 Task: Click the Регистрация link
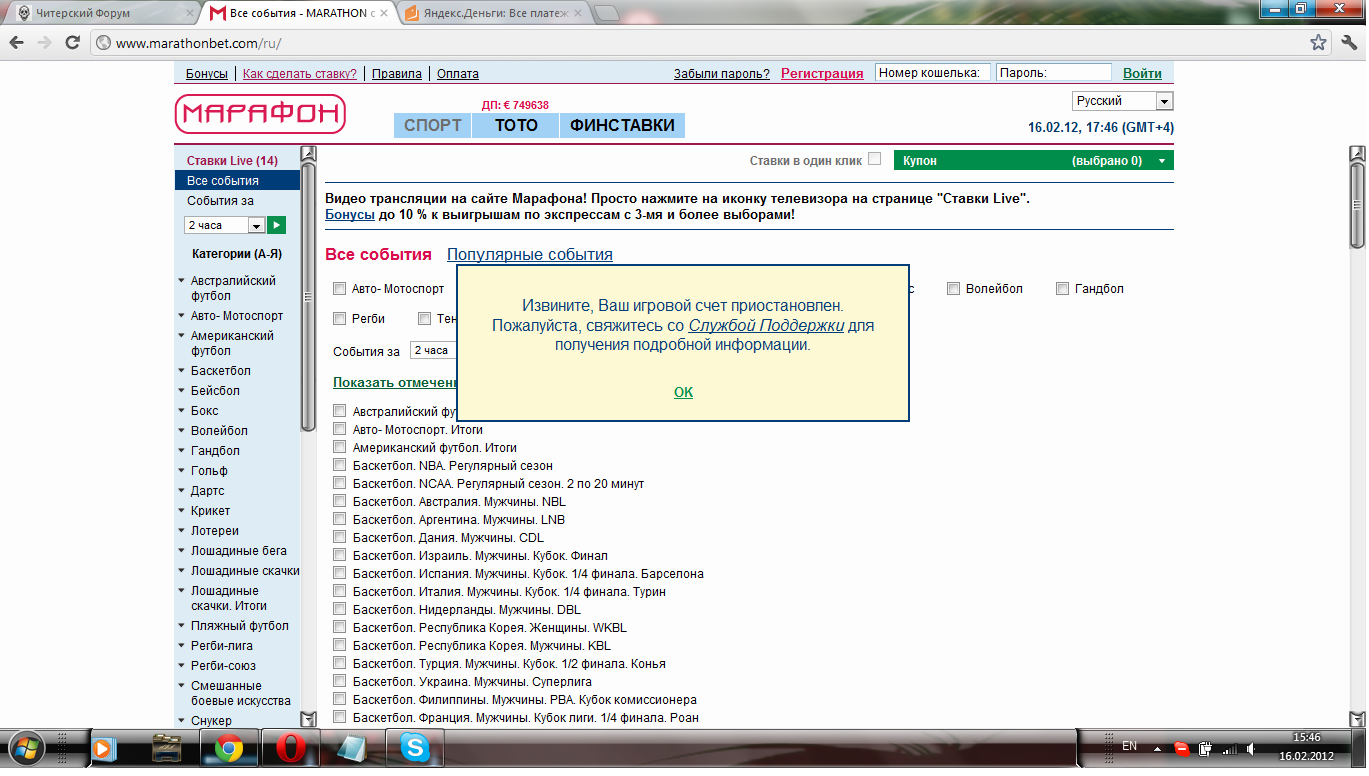point(822,73)
